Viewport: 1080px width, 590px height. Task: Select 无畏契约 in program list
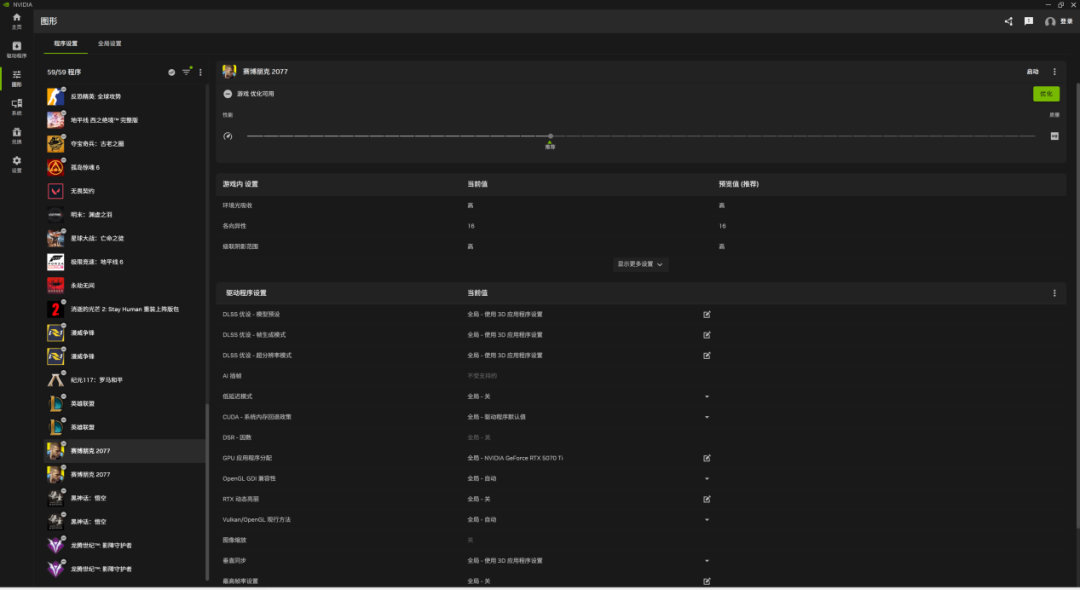124,191
